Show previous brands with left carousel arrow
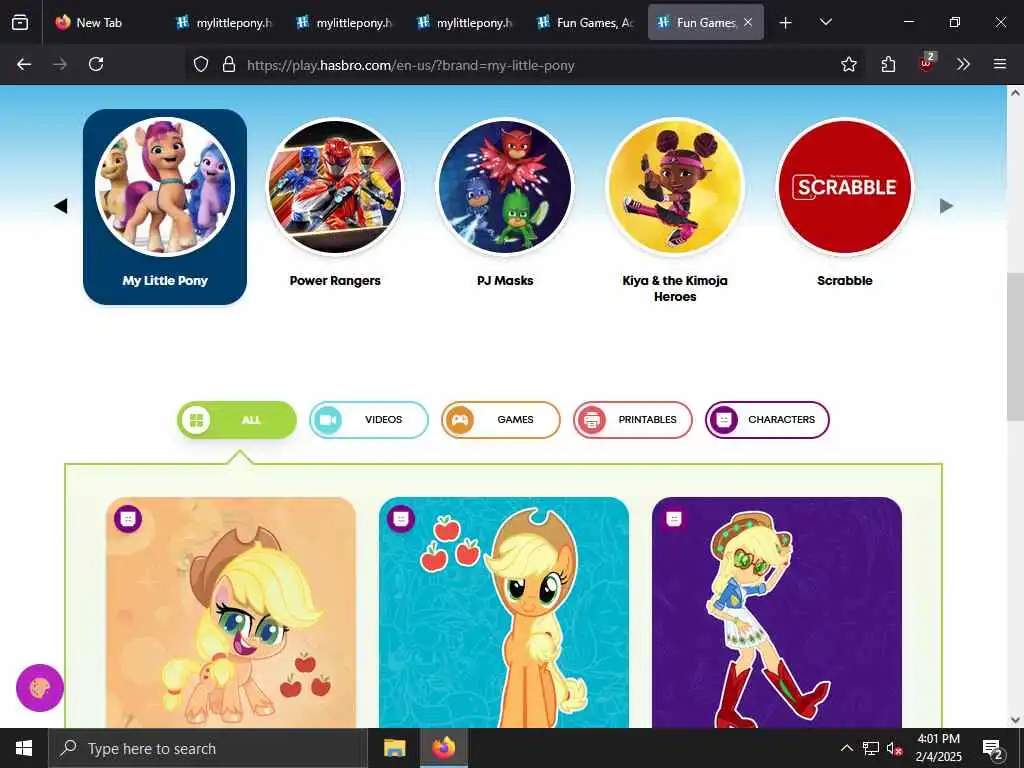This screenshot has width=1024, height=768. pos(61,206)
